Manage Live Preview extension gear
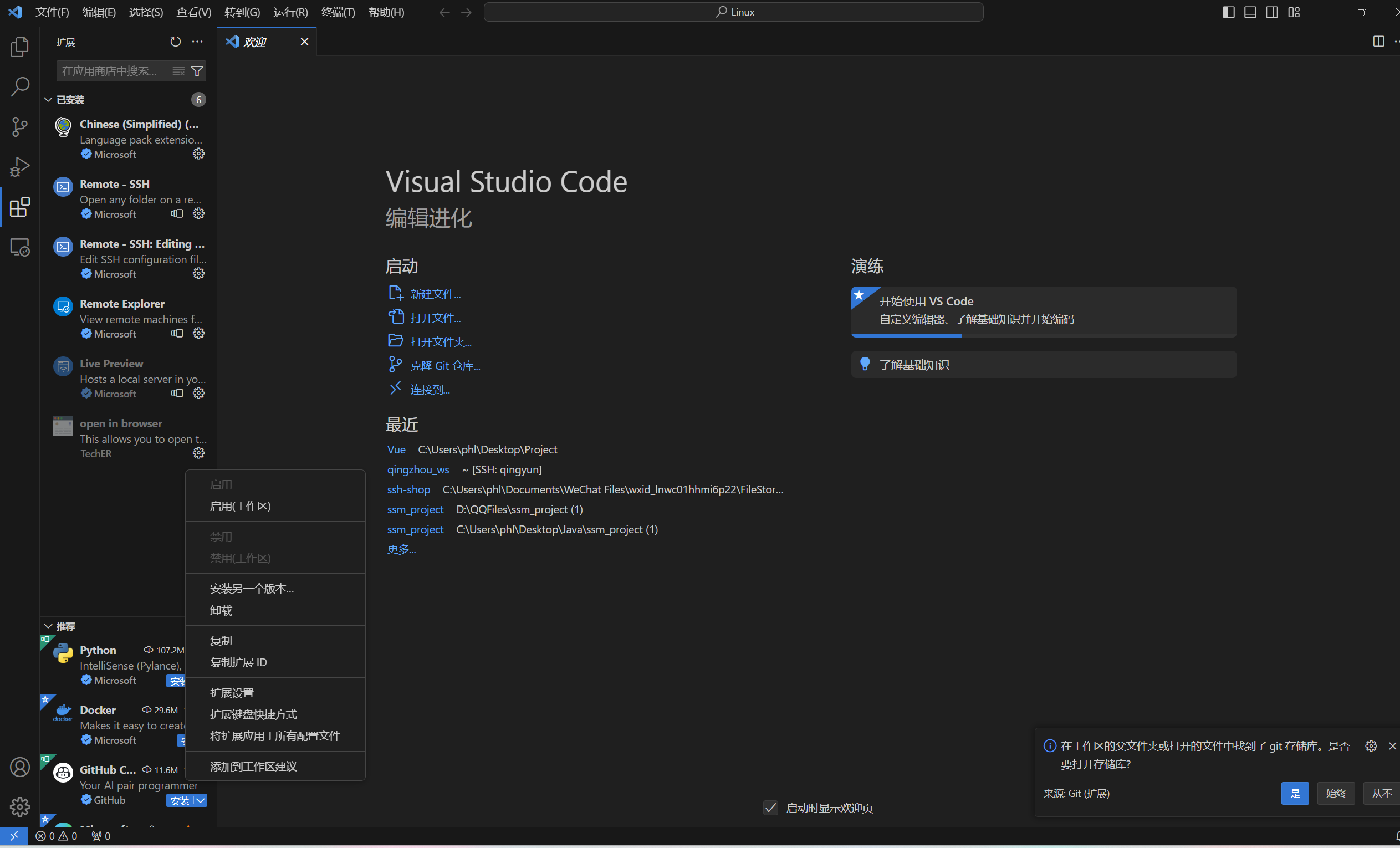This screenshot has height=848, width=1400. (198, 393)
